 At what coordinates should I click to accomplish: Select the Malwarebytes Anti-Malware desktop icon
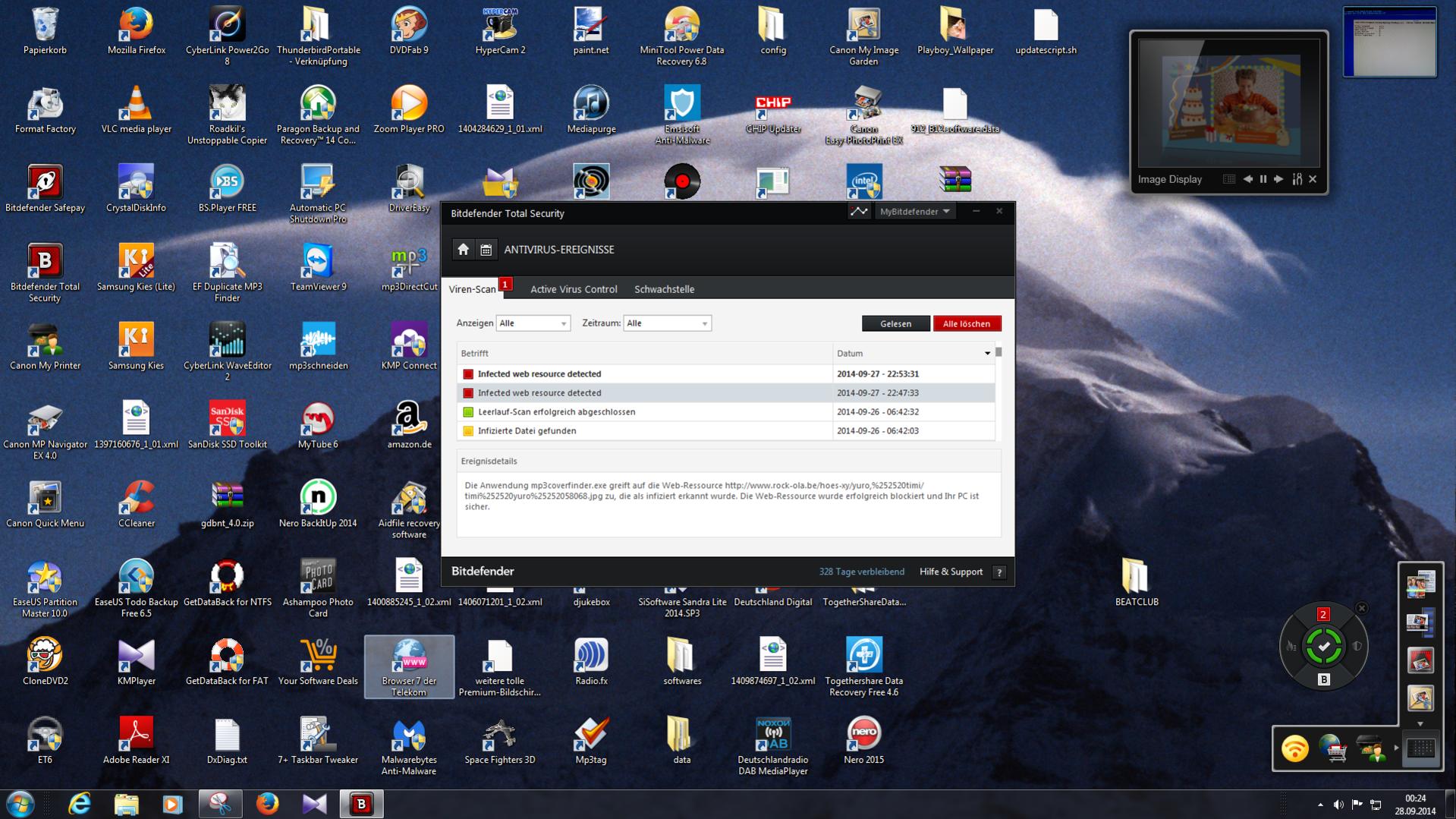click(409, 745)
